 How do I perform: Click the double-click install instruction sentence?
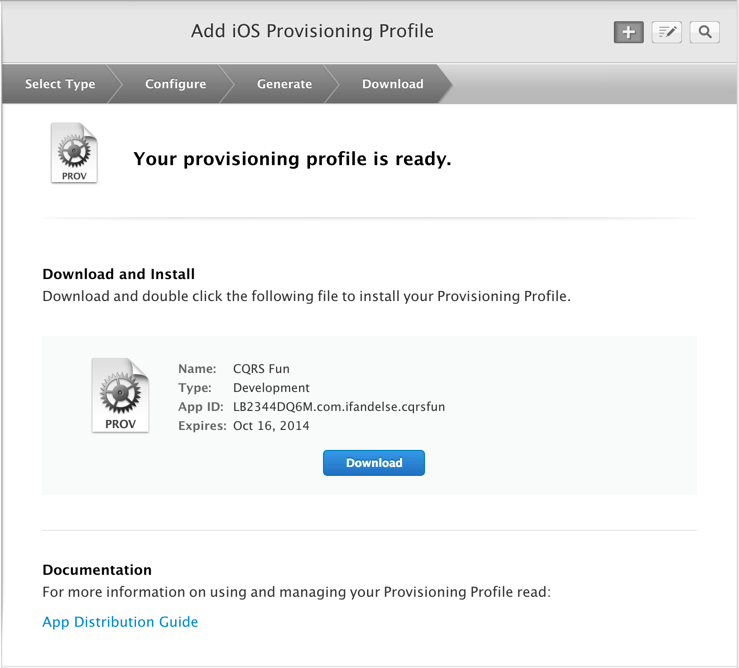pyautogui.click(x=306, y=297)
